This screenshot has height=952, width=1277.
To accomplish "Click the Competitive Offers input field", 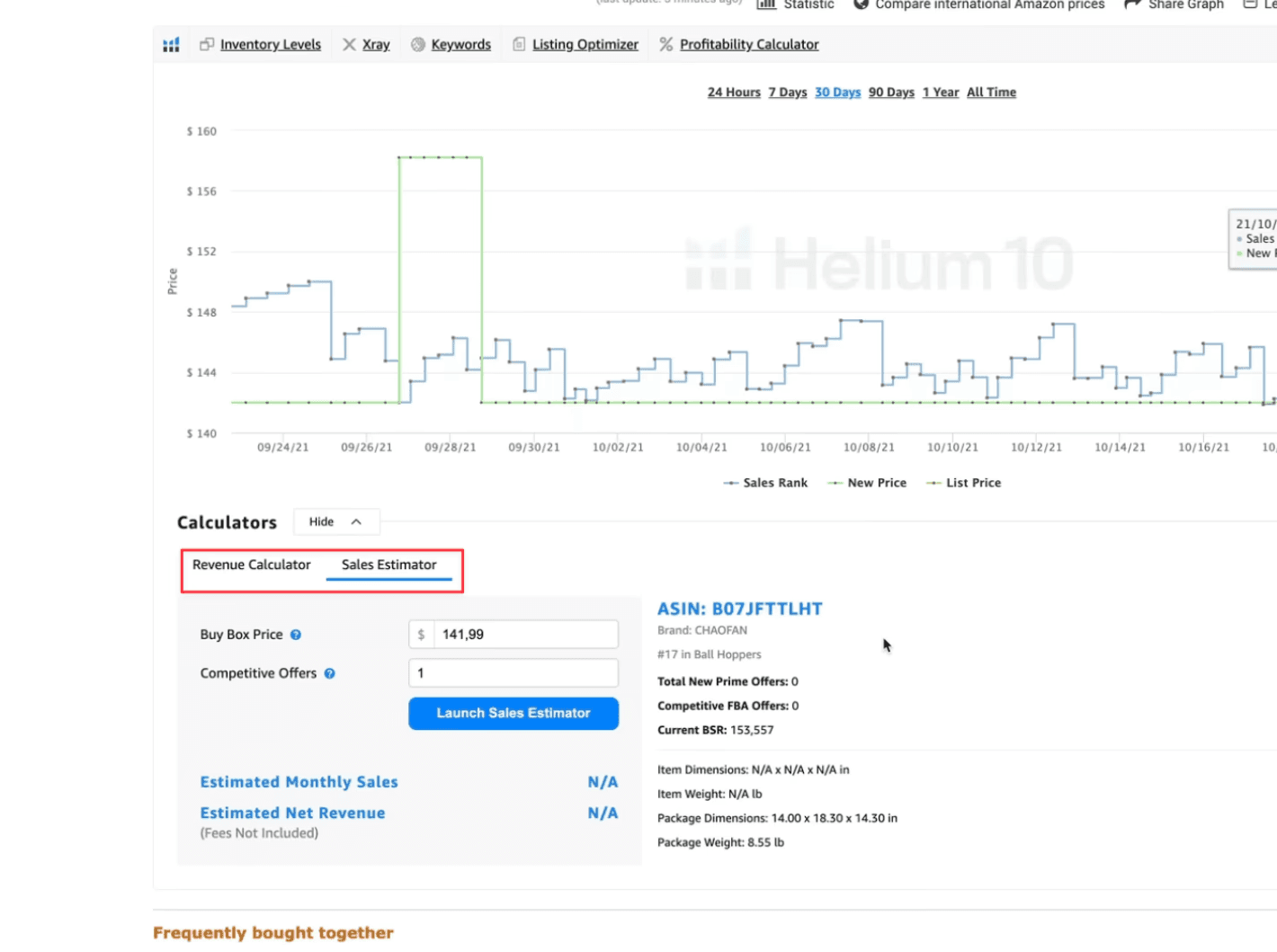I will 513,672.
